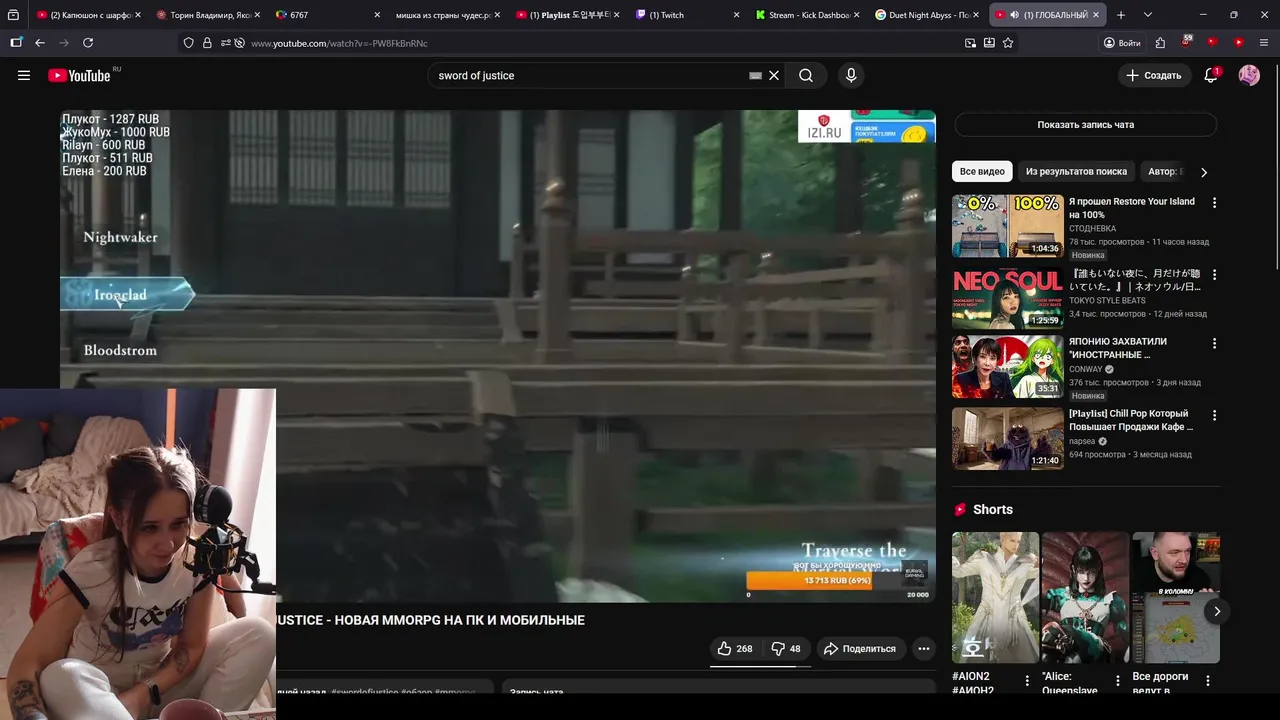The image size is (1280, 720).
Task: Show next Shorts with the arrow
Action: point(1217,611)
